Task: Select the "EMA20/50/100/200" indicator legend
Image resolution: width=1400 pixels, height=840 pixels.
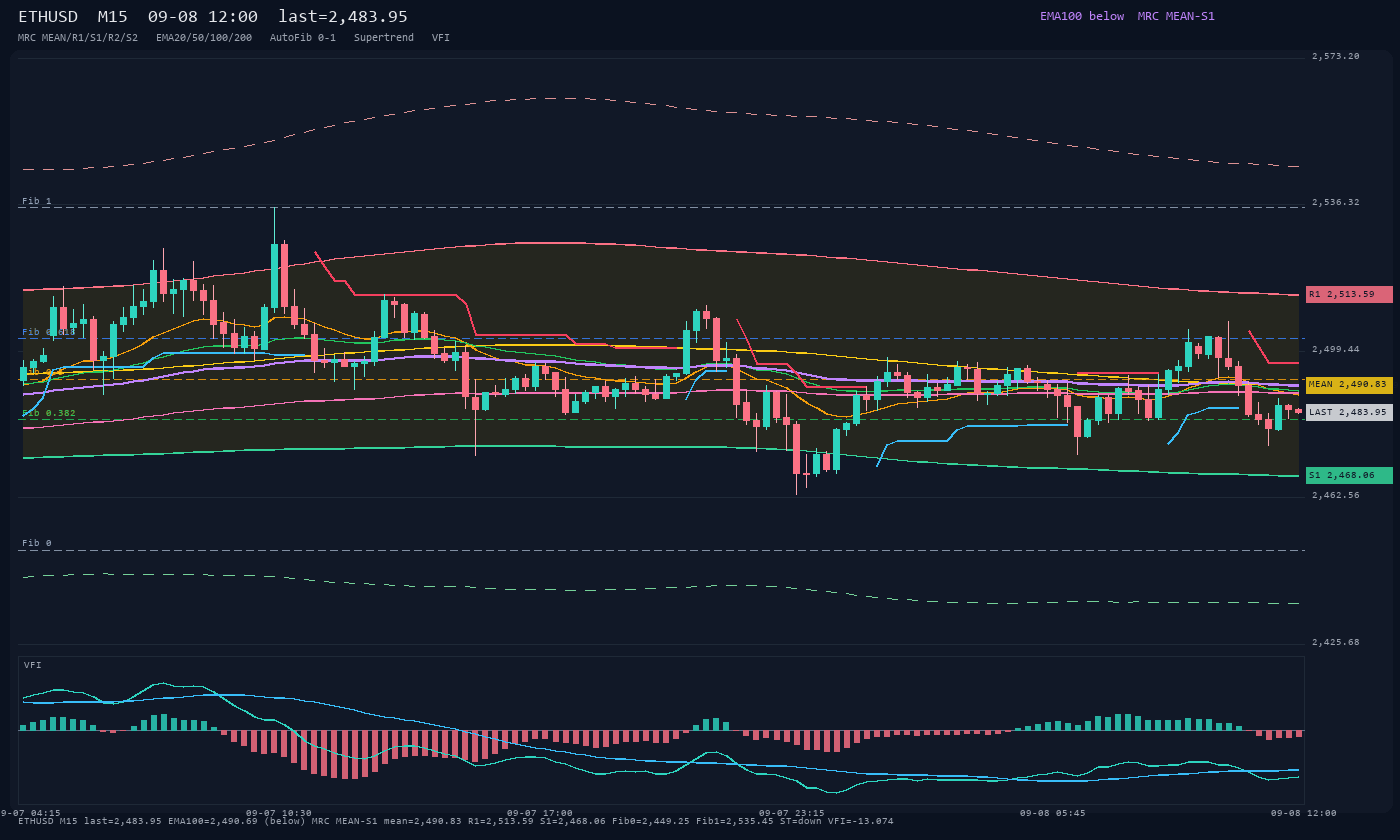Action: [x=204, y=38]
